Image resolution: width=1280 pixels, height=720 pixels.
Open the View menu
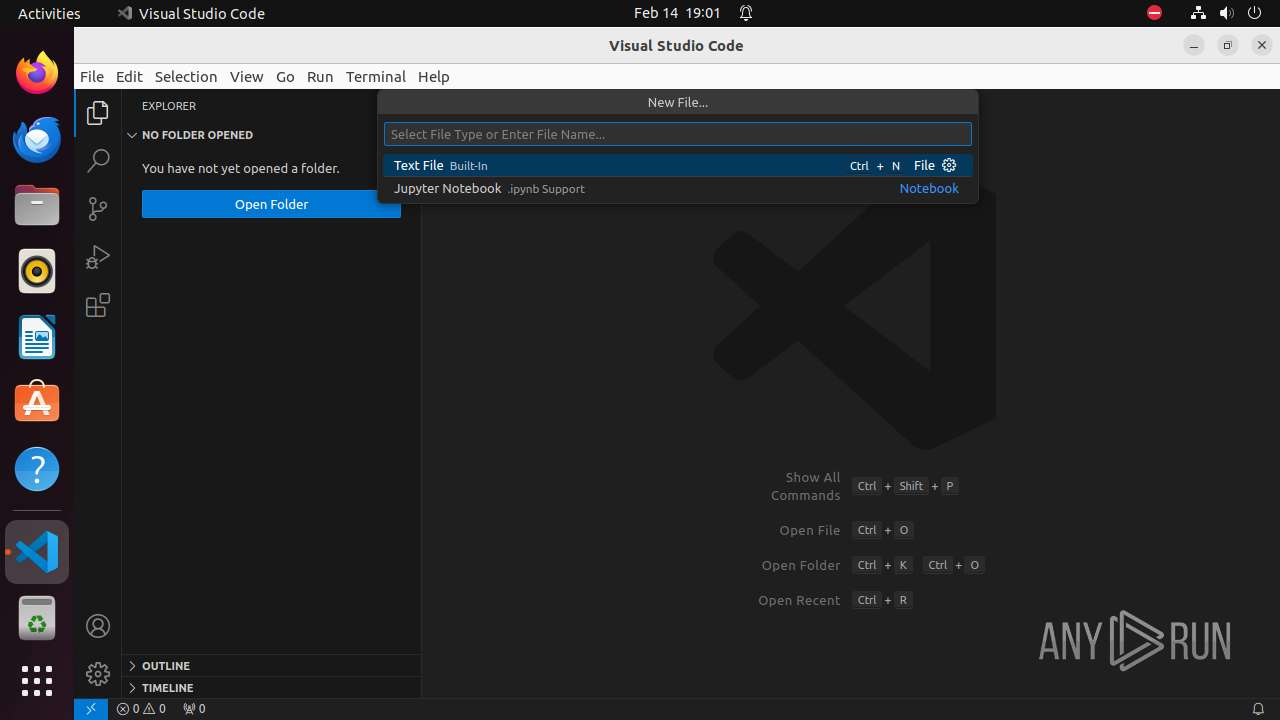coord(246,76)
